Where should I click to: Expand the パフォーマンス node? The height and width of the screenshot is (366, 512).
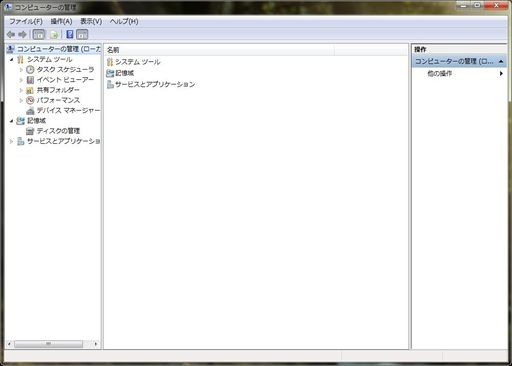(21, 100)
